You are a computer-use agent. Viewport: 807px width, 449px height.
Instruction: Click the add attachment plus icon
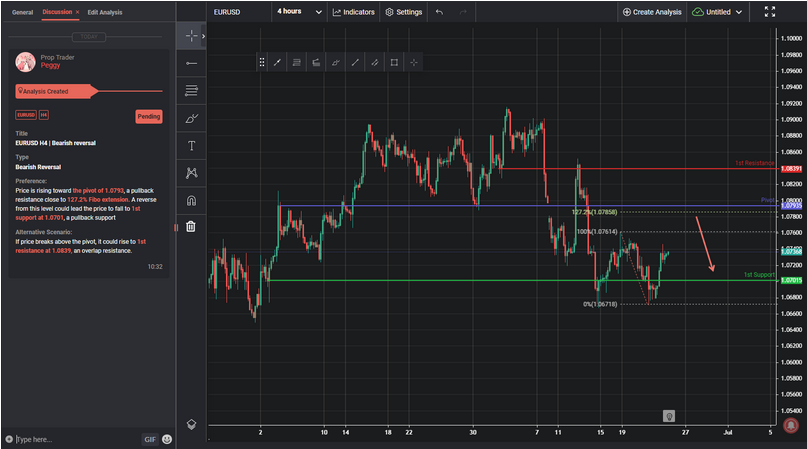9,439
